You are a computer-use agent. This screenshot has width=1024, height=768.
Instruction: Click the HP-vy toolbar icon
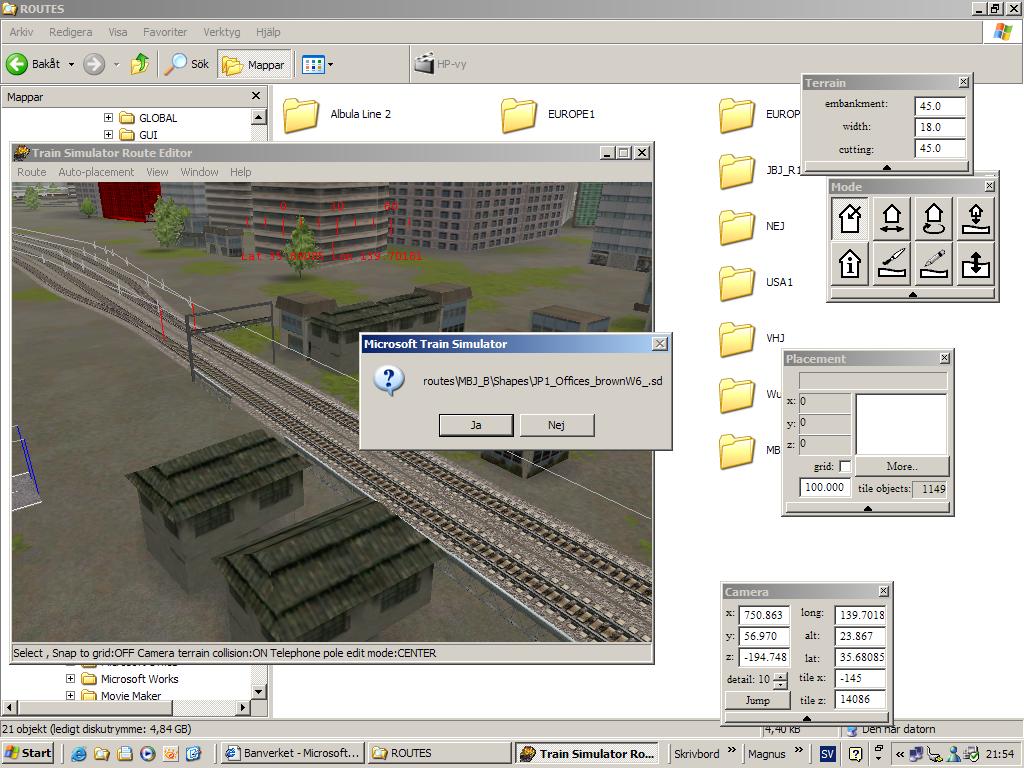424,63
